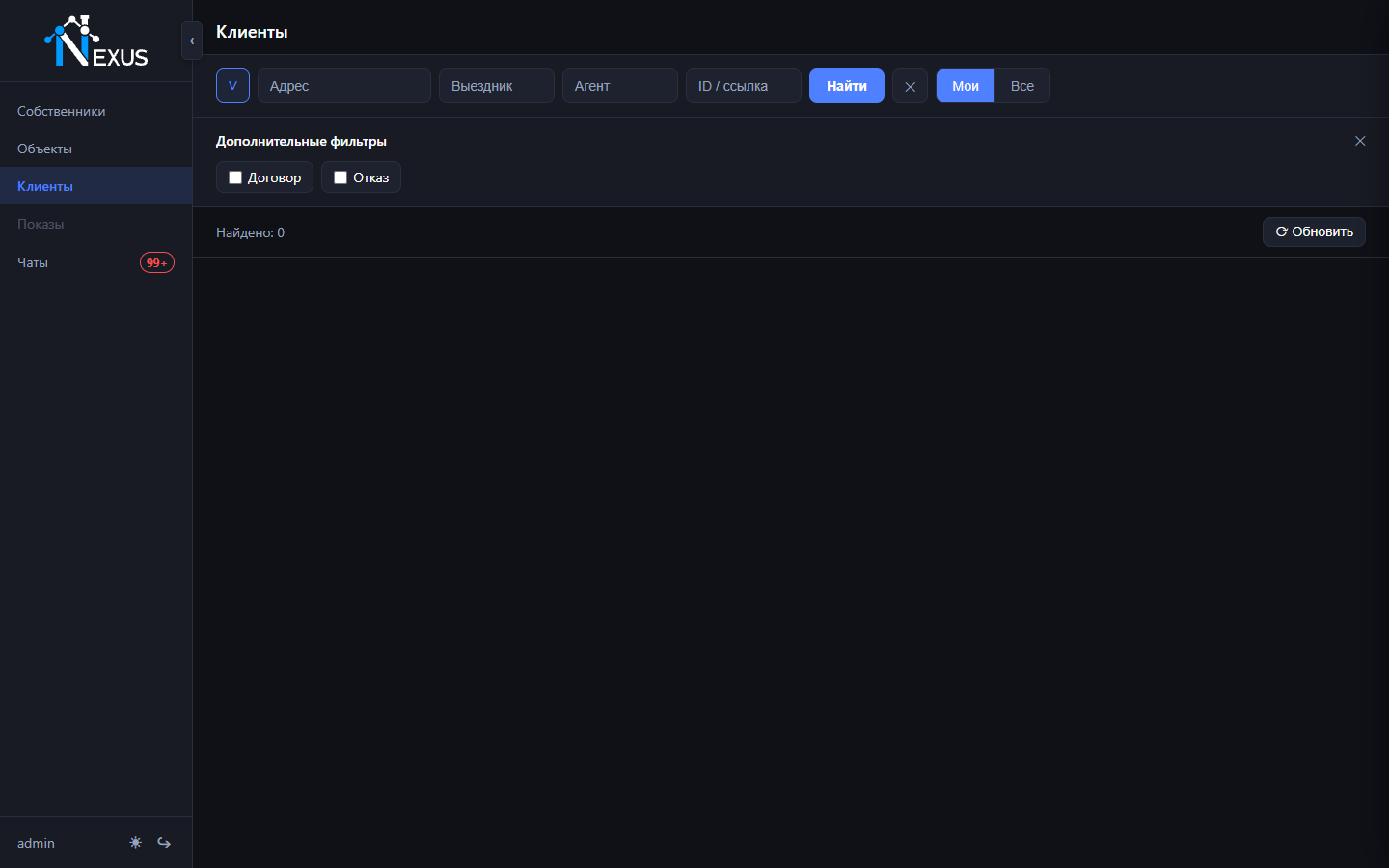1389x868 pixels.
Task: Collapse additional filters using the V button
Action: [232, 86]
